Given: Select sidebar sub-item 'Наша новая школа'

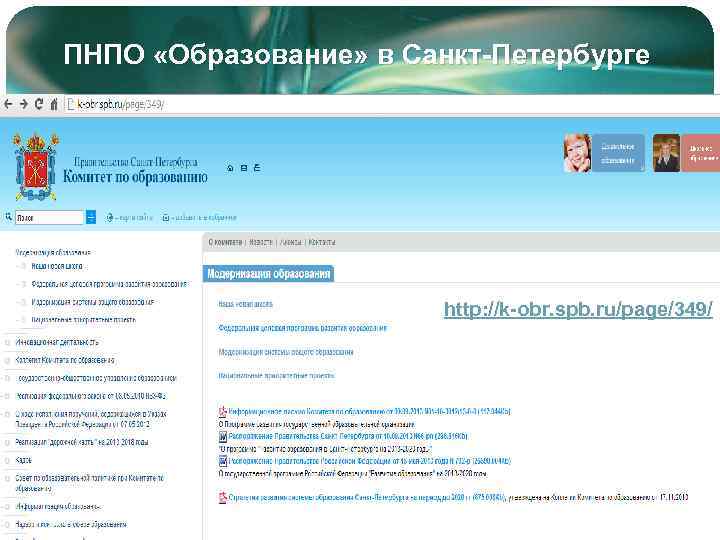Looking at the screenshot, I should tap(57, 266).
